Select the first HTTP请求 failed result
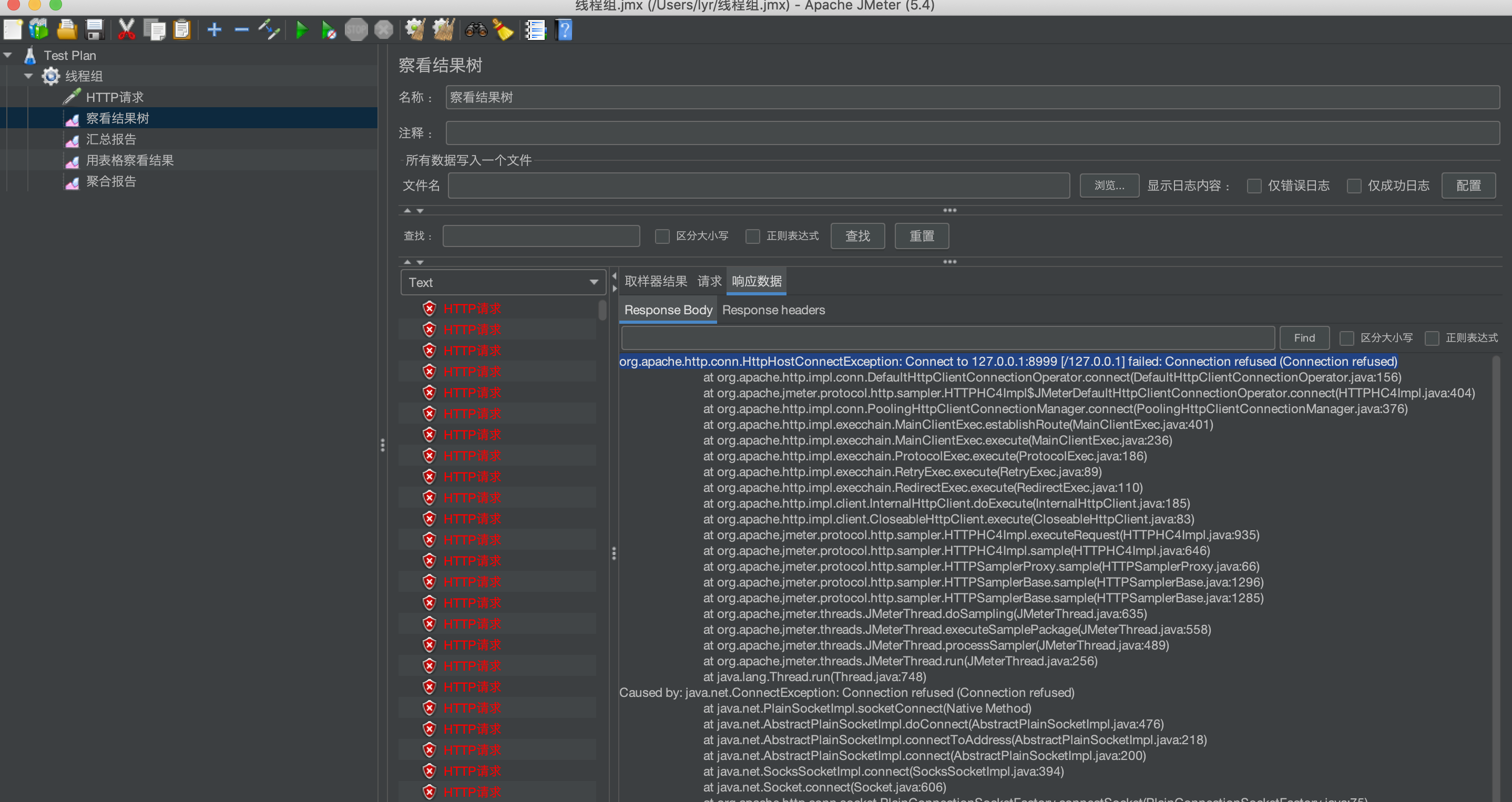 pos(472,308)
